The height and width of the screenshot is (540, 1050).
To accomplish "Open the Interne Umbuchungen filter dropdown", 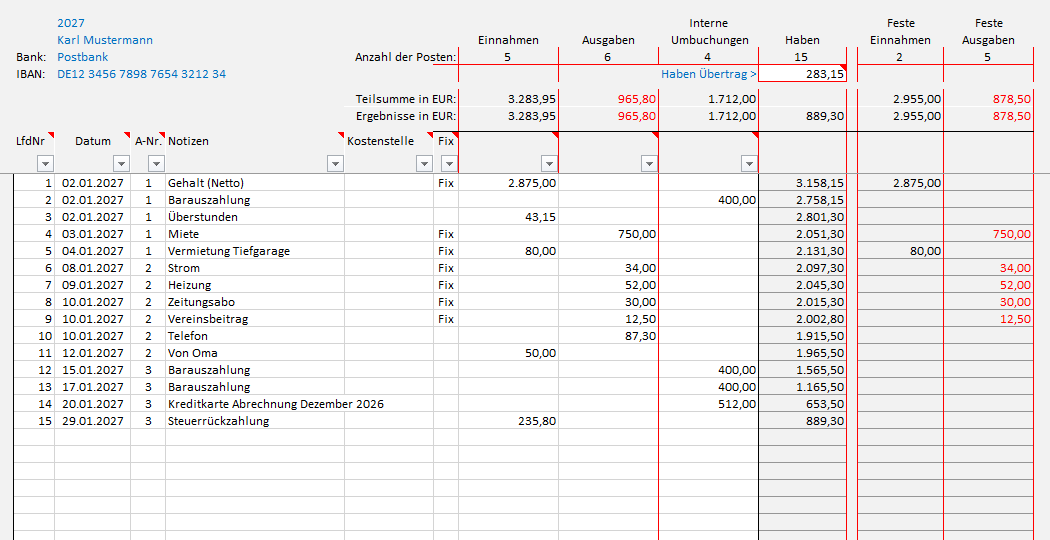I will [x=748, y=164].
